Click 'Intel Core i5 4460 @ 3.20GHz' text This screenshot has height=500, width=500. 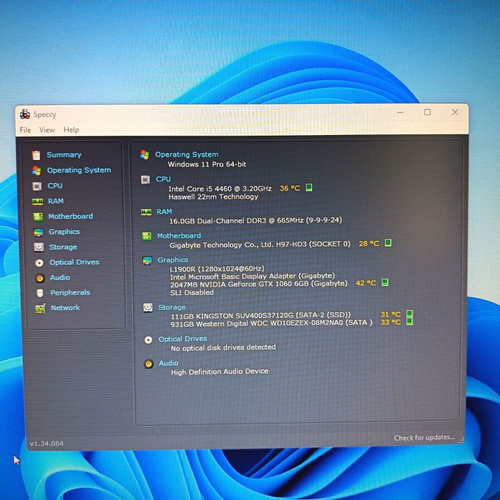coord(220,189)
